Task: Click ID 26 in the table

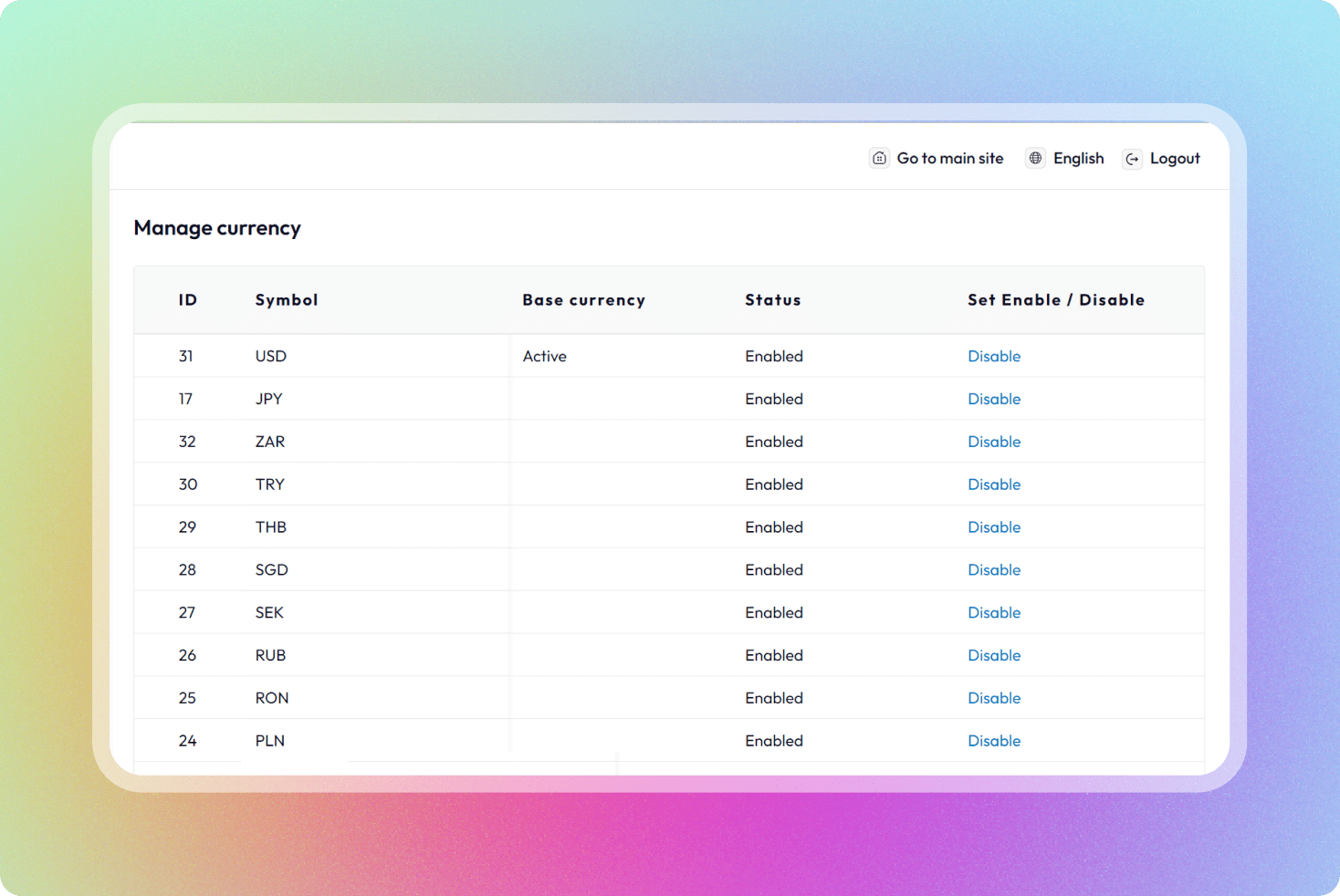Action: [187, 655]
